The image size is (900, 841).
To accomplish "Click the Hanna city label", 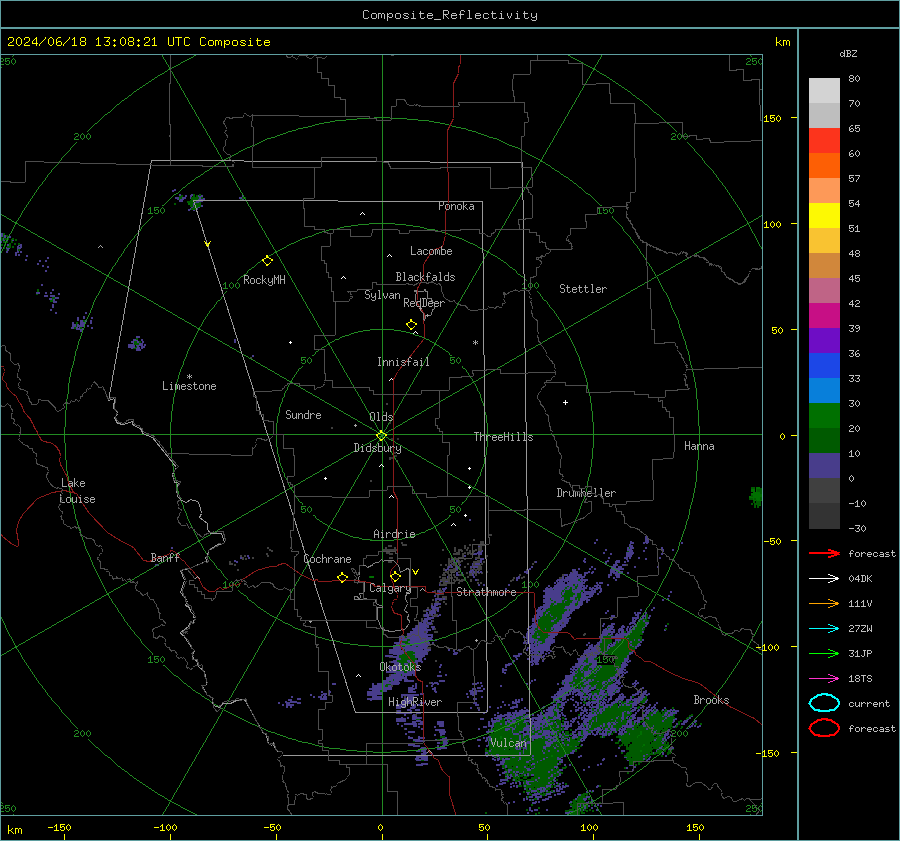I will coord(699,446).
